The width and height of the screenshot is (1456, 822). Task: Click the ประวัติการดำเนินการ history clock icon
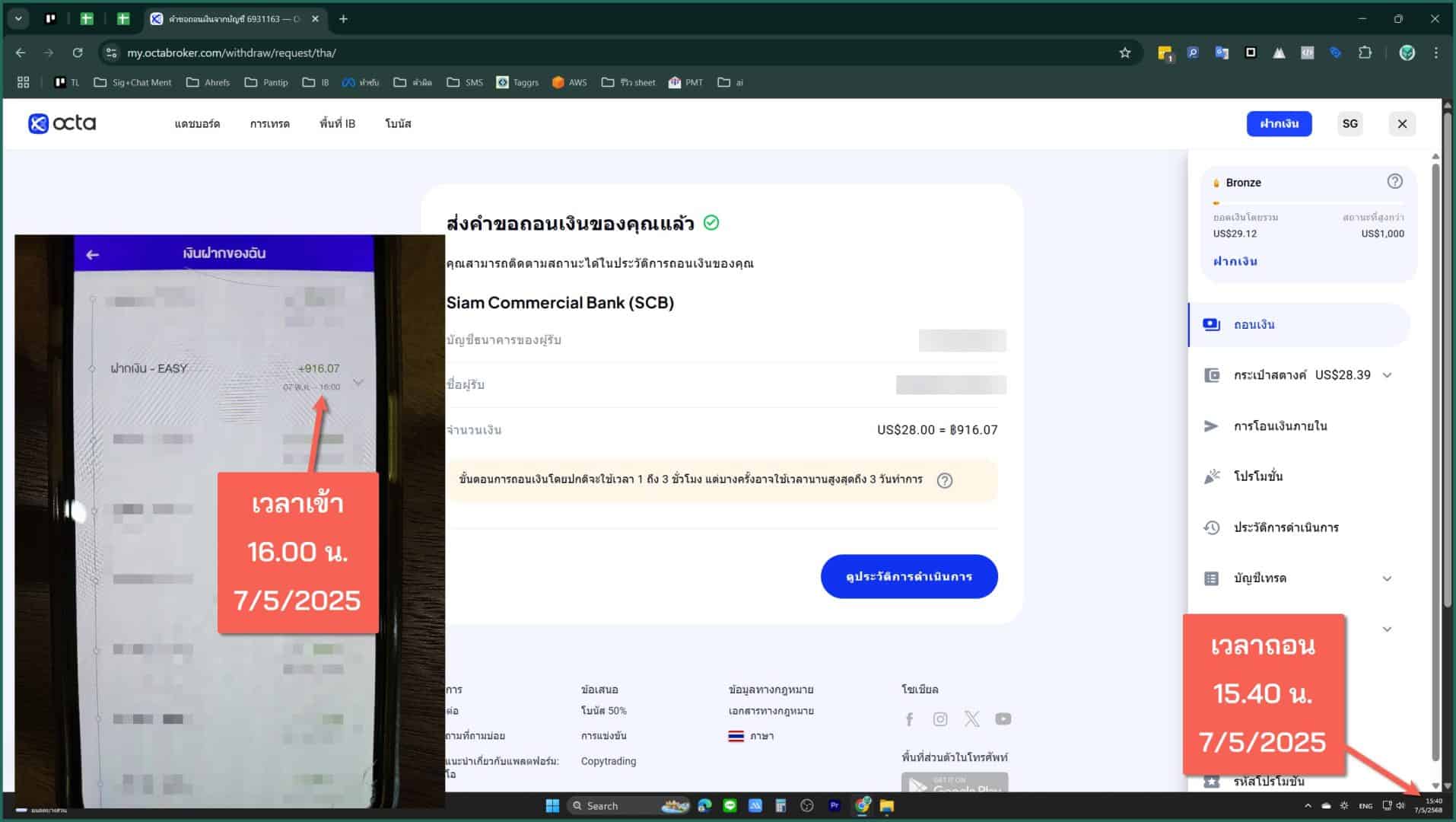pyautogui.click(x=1211, y=527)
